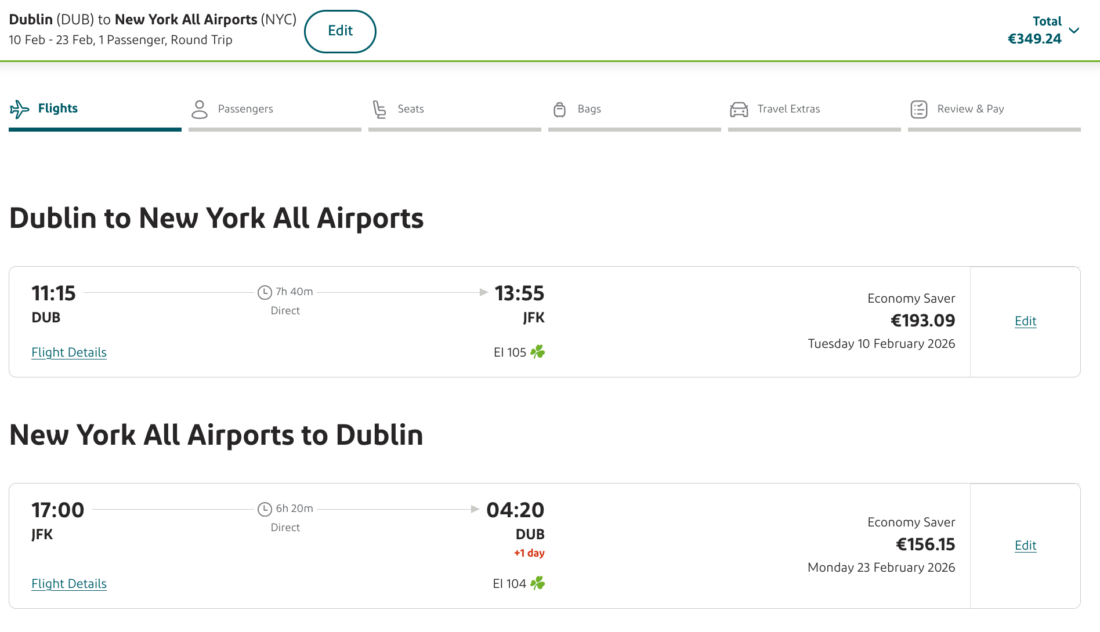Screen dimensions: 1100x632
Task: Click the Review & Pay checklist icon
Action: 919,109
